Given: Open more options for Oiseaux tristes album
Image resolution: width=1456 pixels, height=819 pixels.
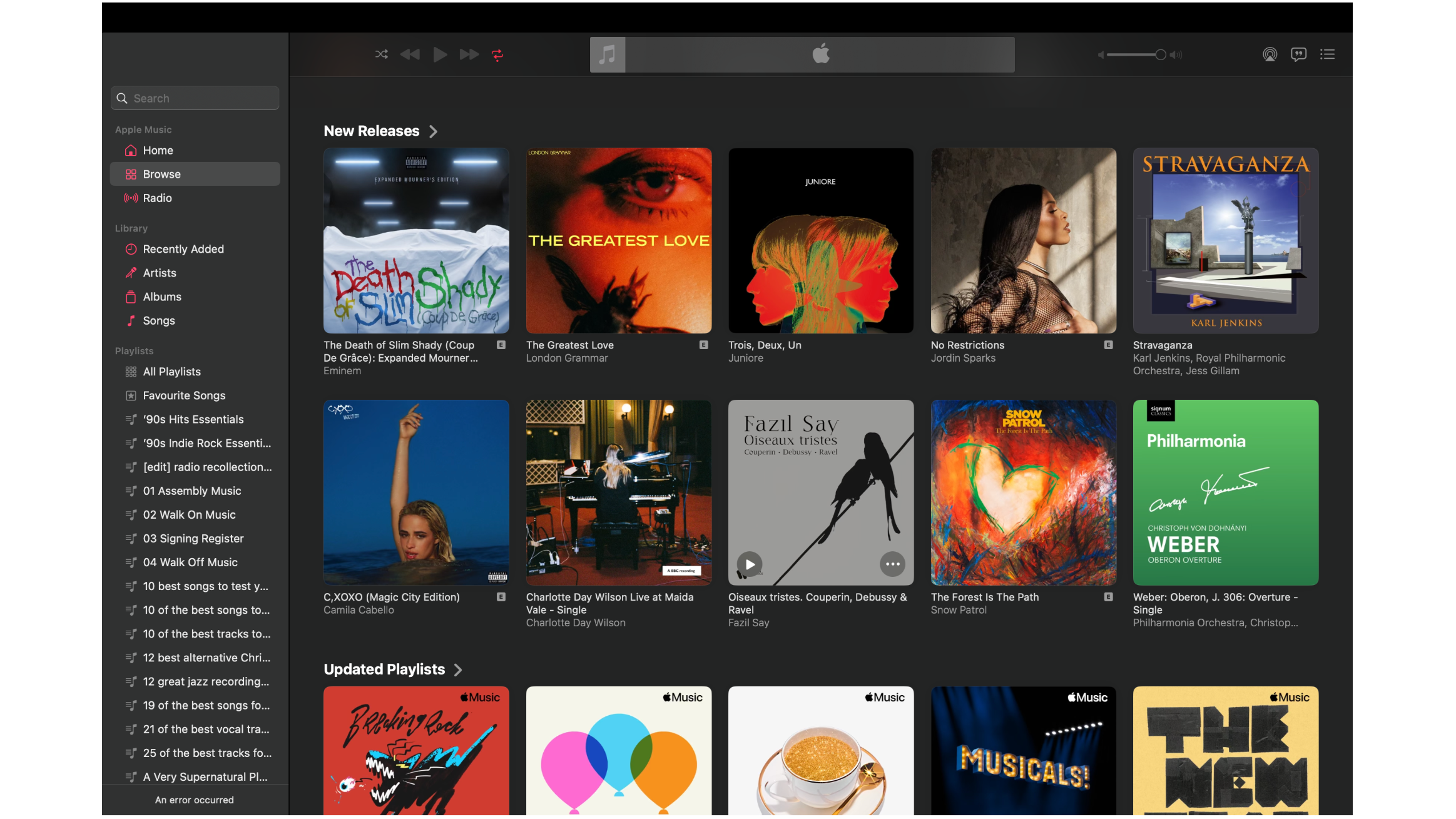Looking at the screenshot, I should coord(893,564).
